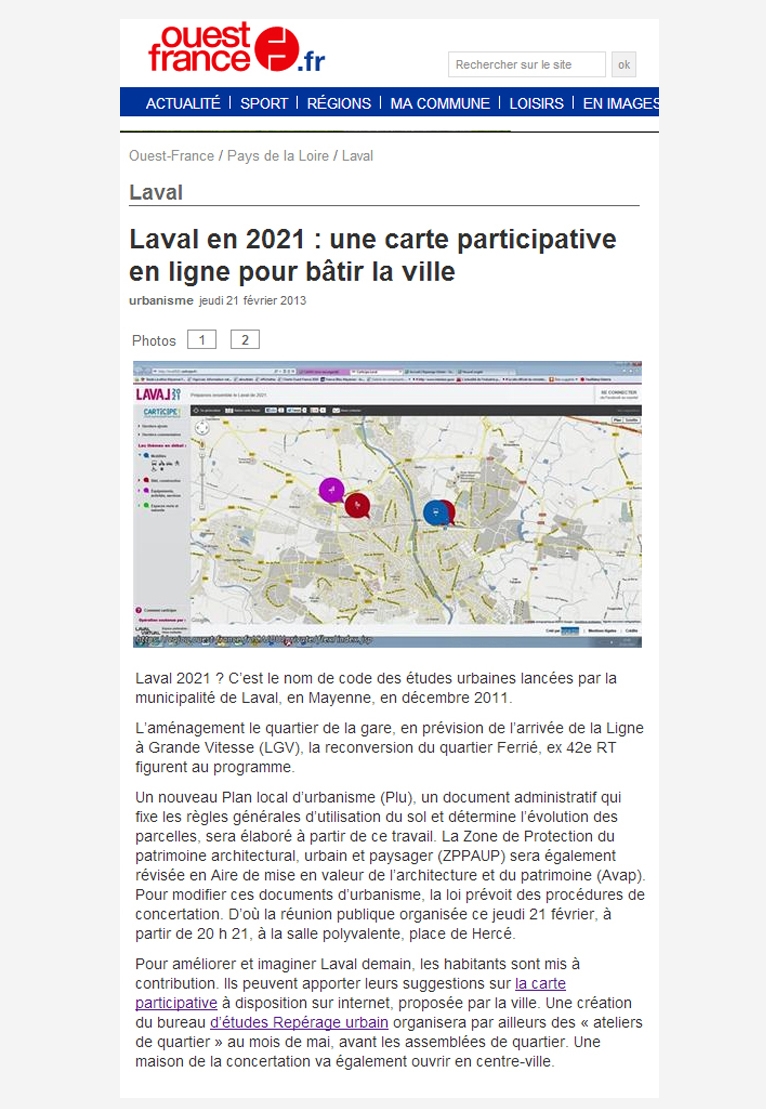Focus the "Rechercher sur le site" search field
766x1109 pixels.
tap(527, 65)
